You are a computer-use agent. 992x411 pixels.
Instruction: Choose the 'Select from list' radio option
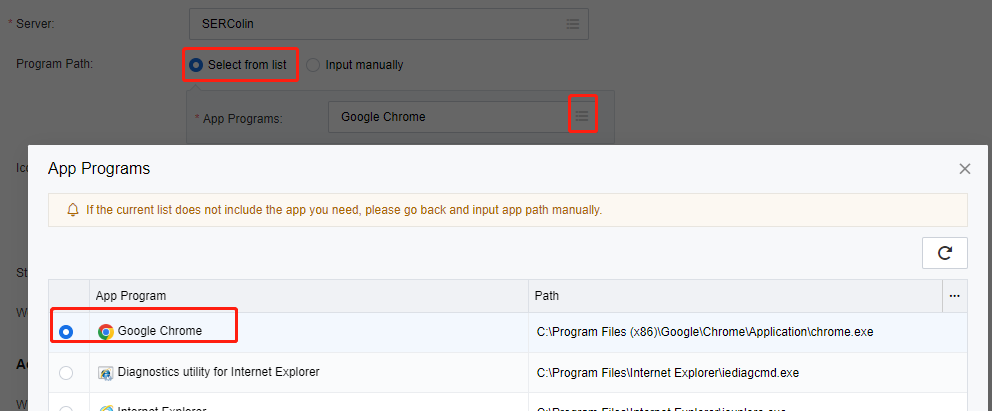[196, 65]
